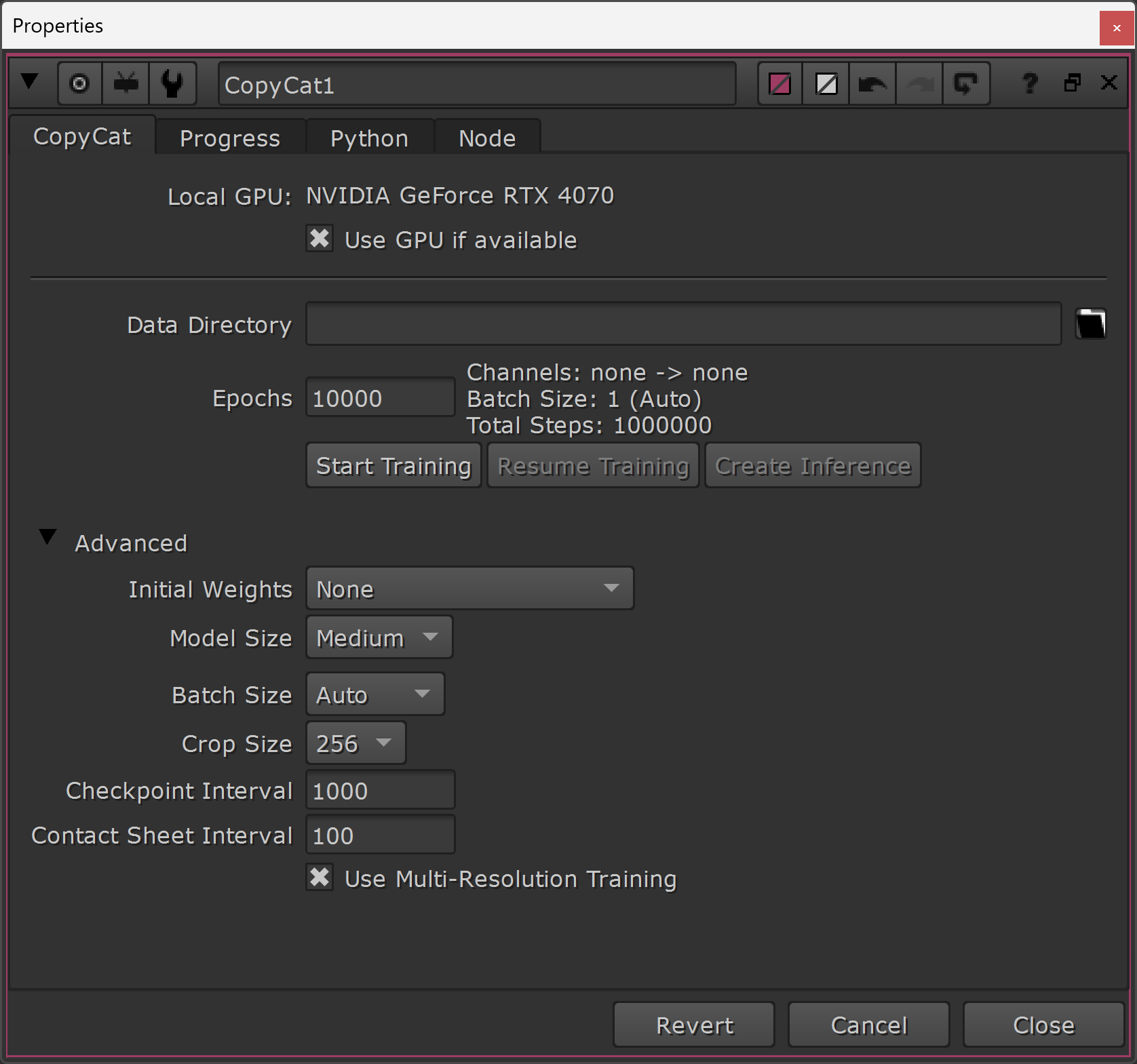The image size is (1137, 1064).
Task: Browse for a Data Directory via folder icon
Action: [x=1092, y=323]
